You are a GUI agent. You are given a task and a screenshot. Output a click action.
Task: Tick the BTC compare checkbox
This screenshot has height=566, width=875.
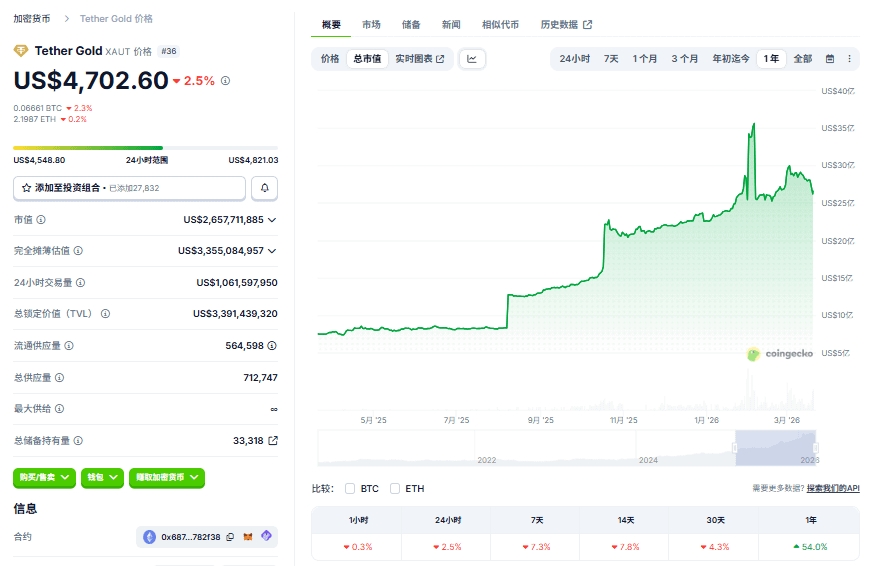coord(350,488)
